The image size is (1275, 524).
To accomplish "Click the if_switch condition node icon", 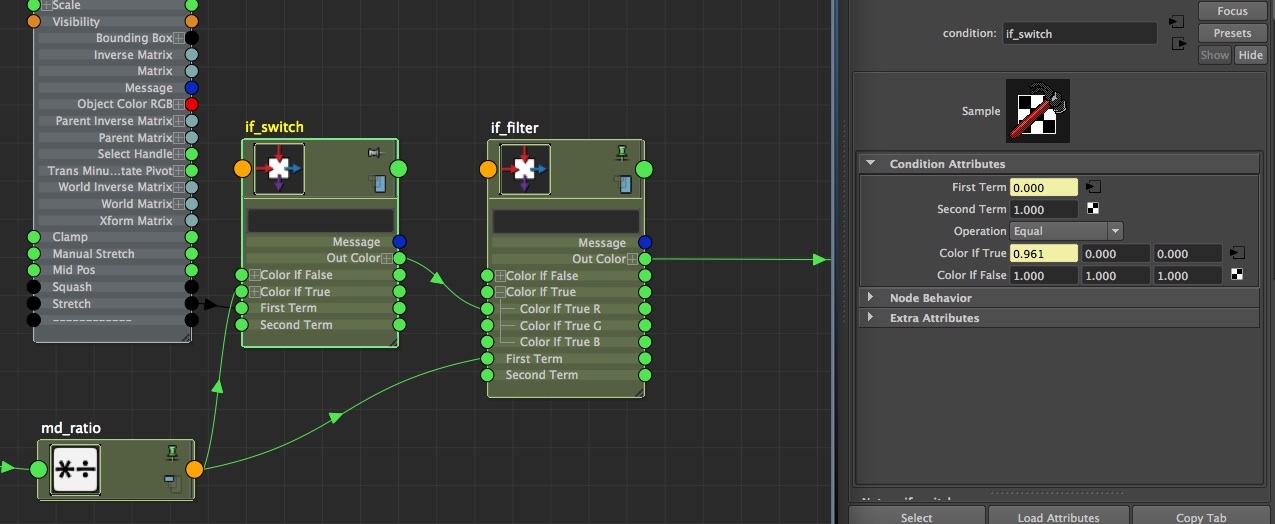I will coord(279,169).
